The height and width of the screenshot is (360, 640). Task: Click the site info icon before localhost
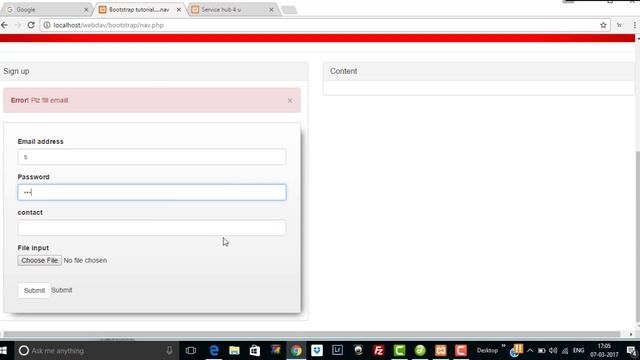point(47,25)
